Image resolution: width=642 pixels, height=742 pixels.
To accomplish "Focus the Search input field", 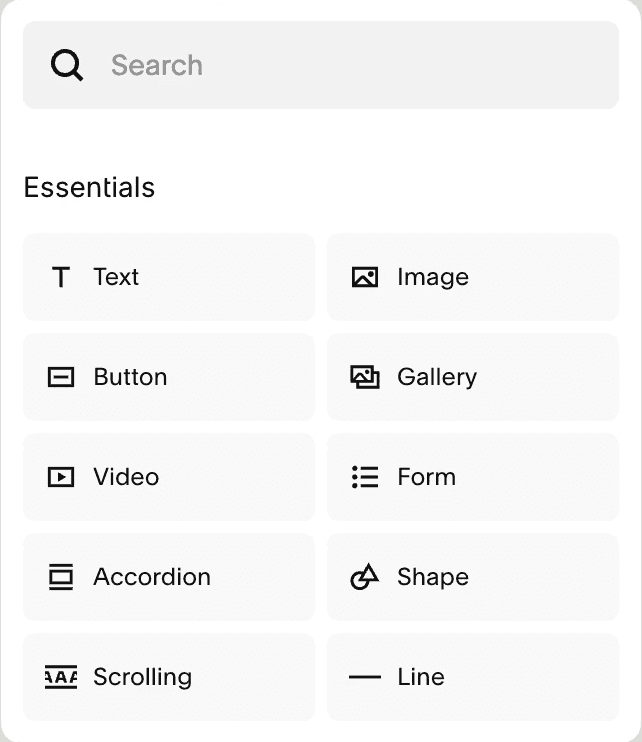I will (x=350, y=66).
